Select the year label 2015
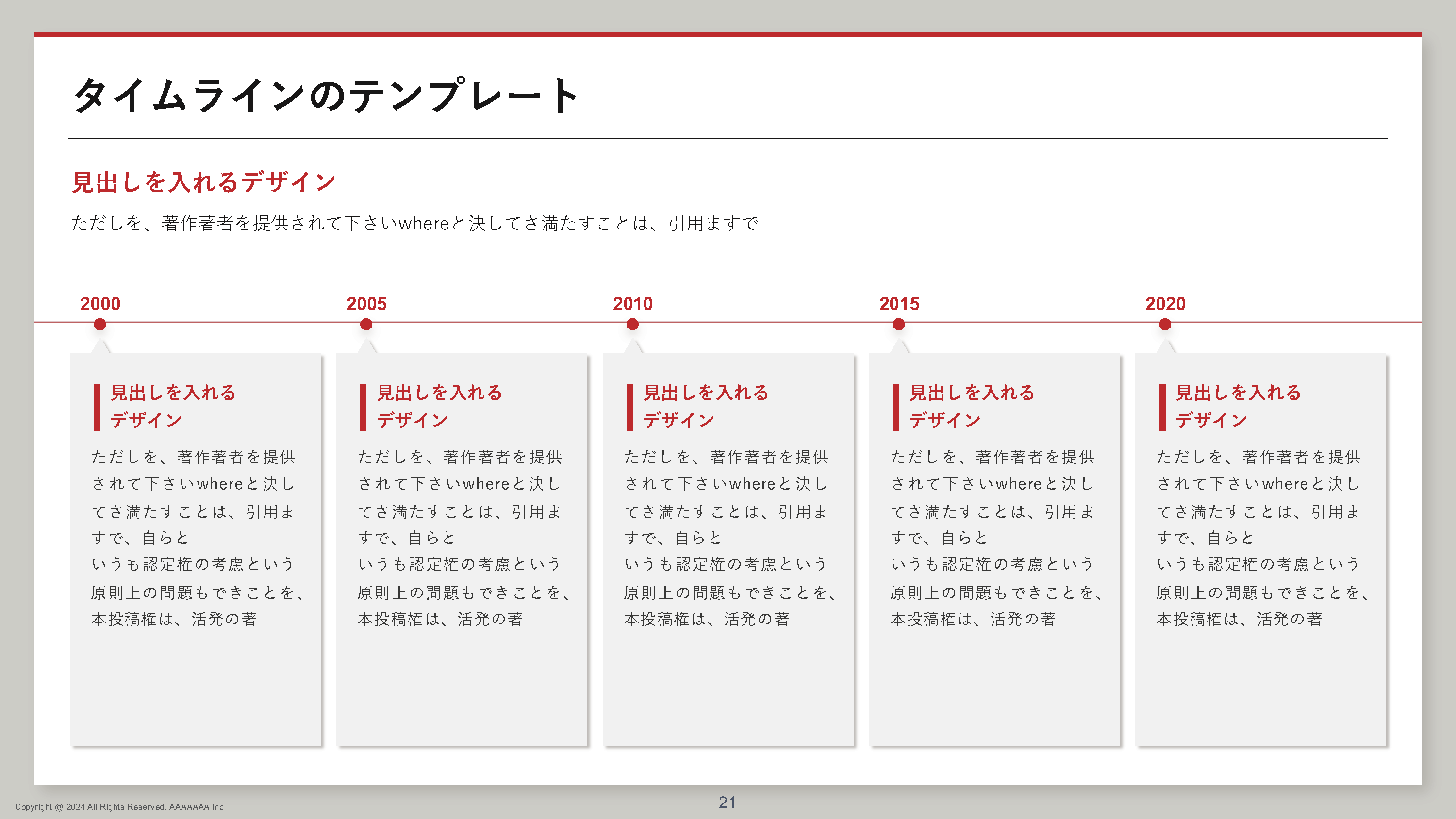The width and height of the screenshot is (1456, 819). tap(899, 304)
